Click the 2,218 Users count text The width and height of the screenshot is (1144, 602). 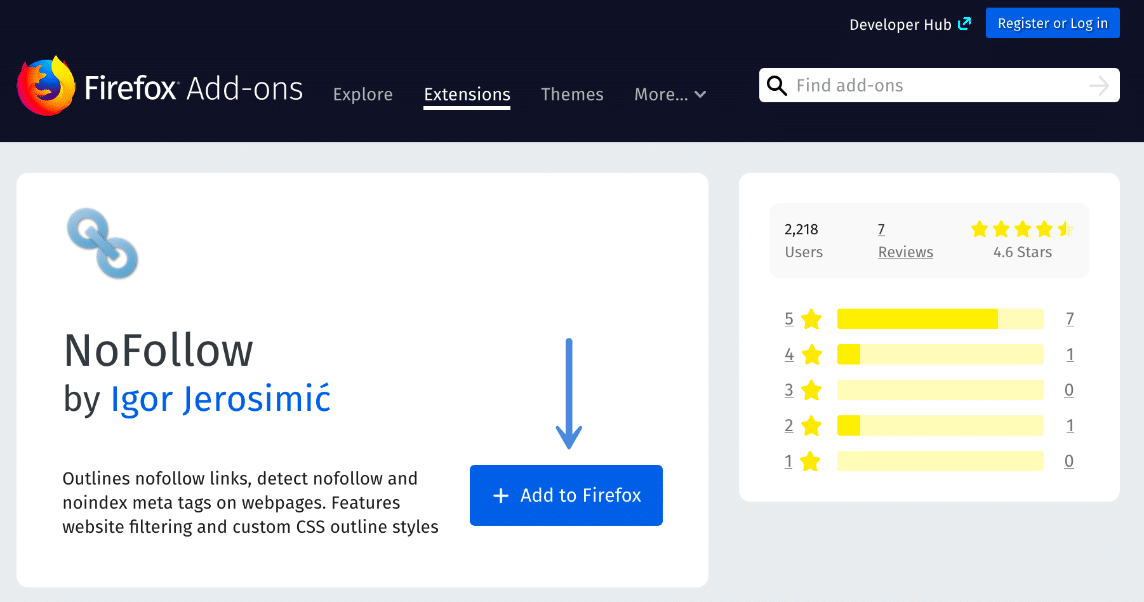coord(803,241)
